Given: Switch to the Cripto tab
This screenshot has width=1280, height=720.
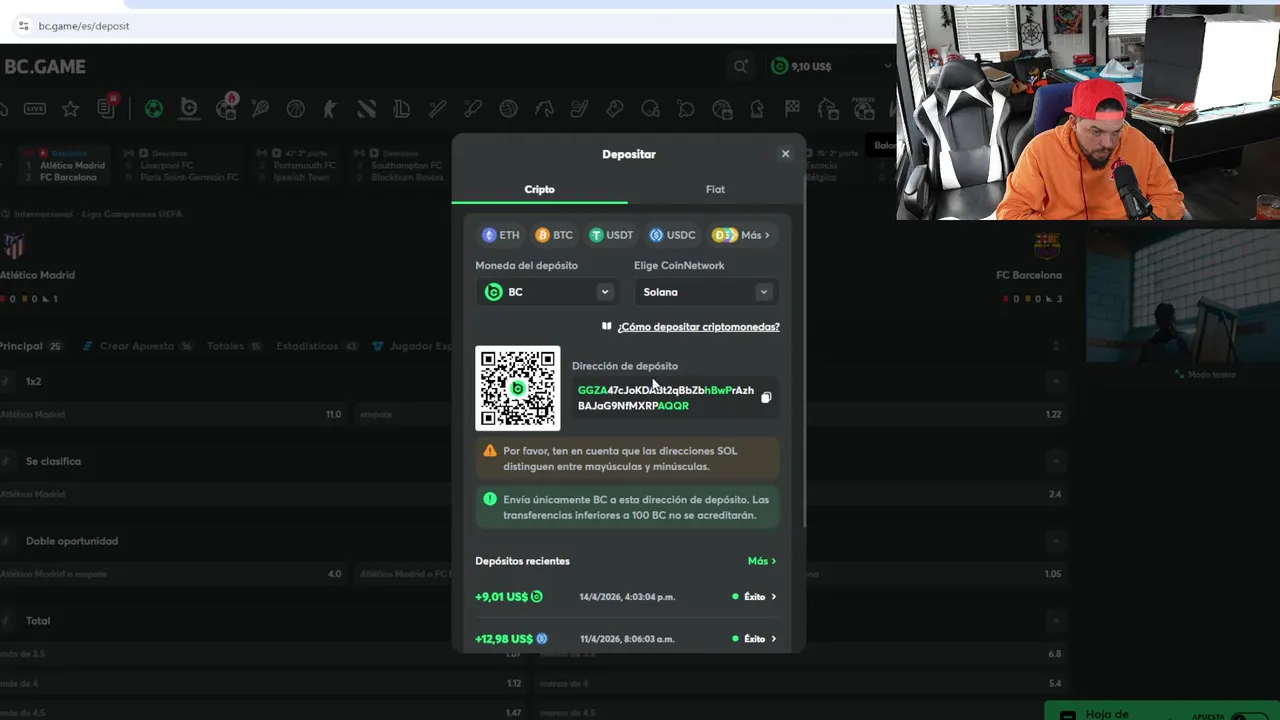Looking at the screenshot, I should click(539, 189).
